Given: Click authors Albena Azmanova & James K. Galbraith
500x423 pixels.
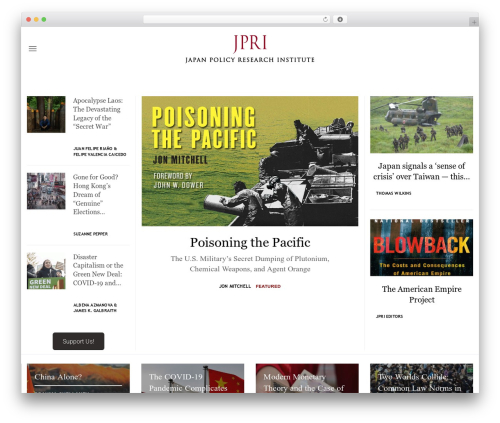Looking at the screenshot, I should pos(95,308).
